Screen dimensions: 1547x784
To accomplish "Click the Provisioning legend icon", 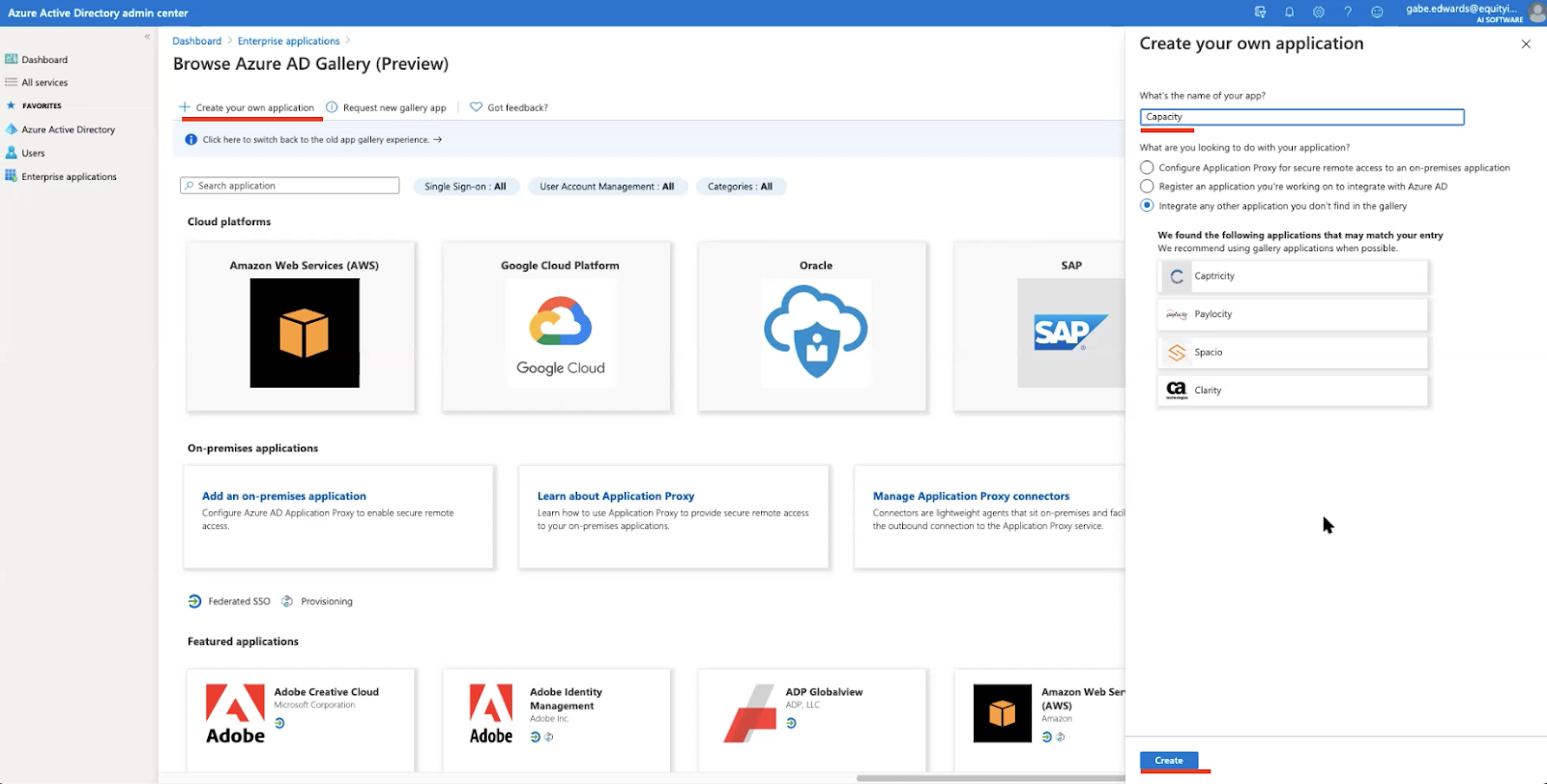I will click(287, 601).
